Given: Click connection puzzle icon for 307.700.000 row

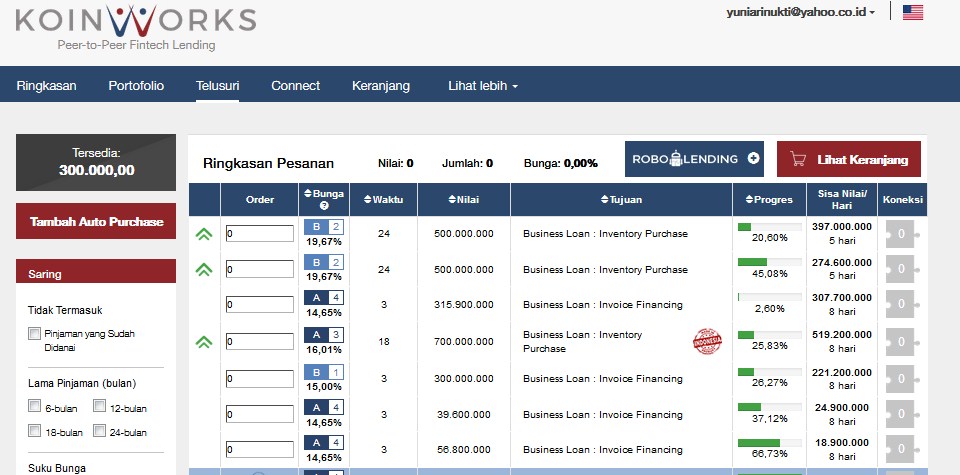Looking at the screenshot, I should 901,304.
